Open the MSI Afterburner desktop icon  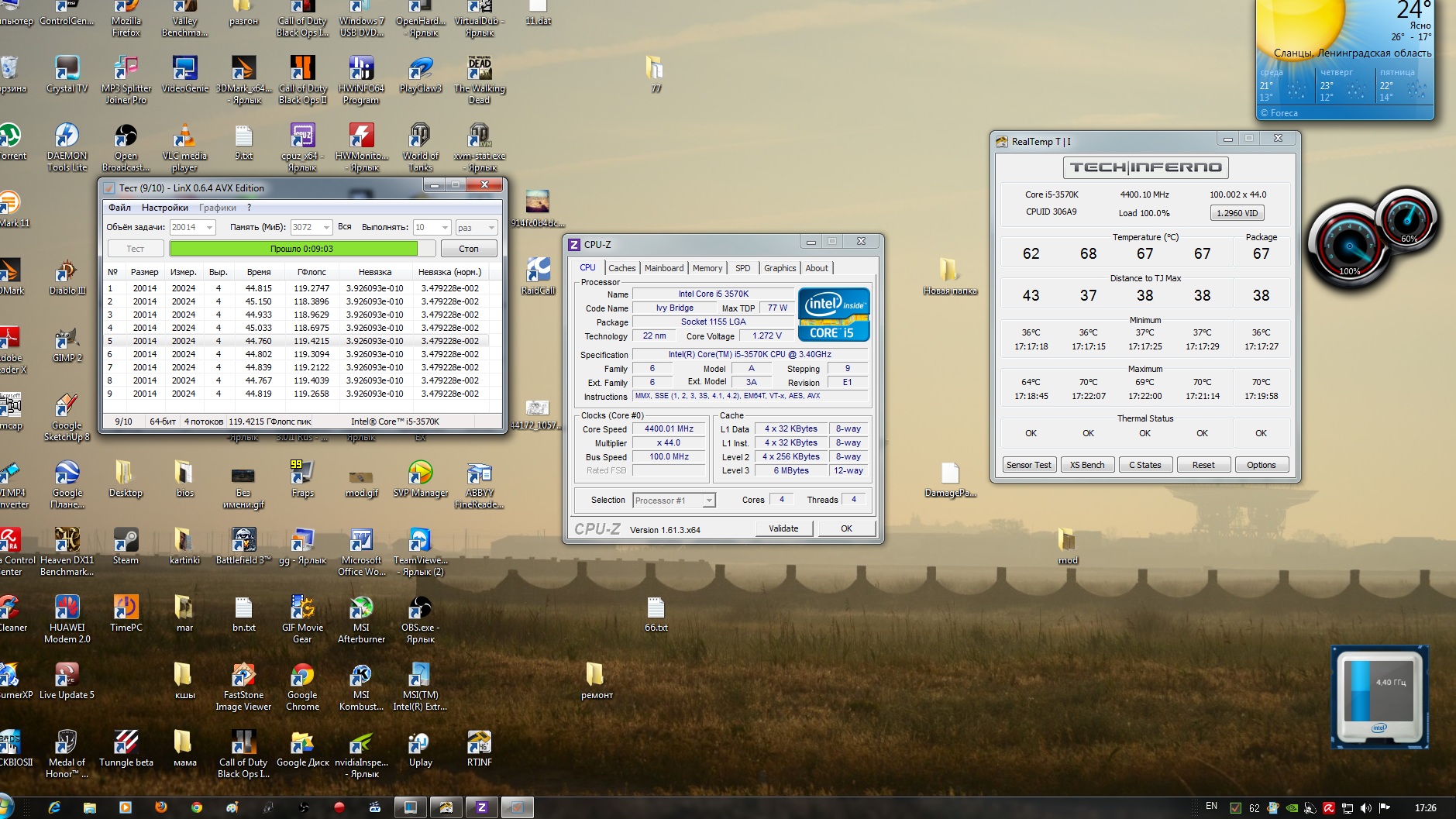(x=361, y=609)
